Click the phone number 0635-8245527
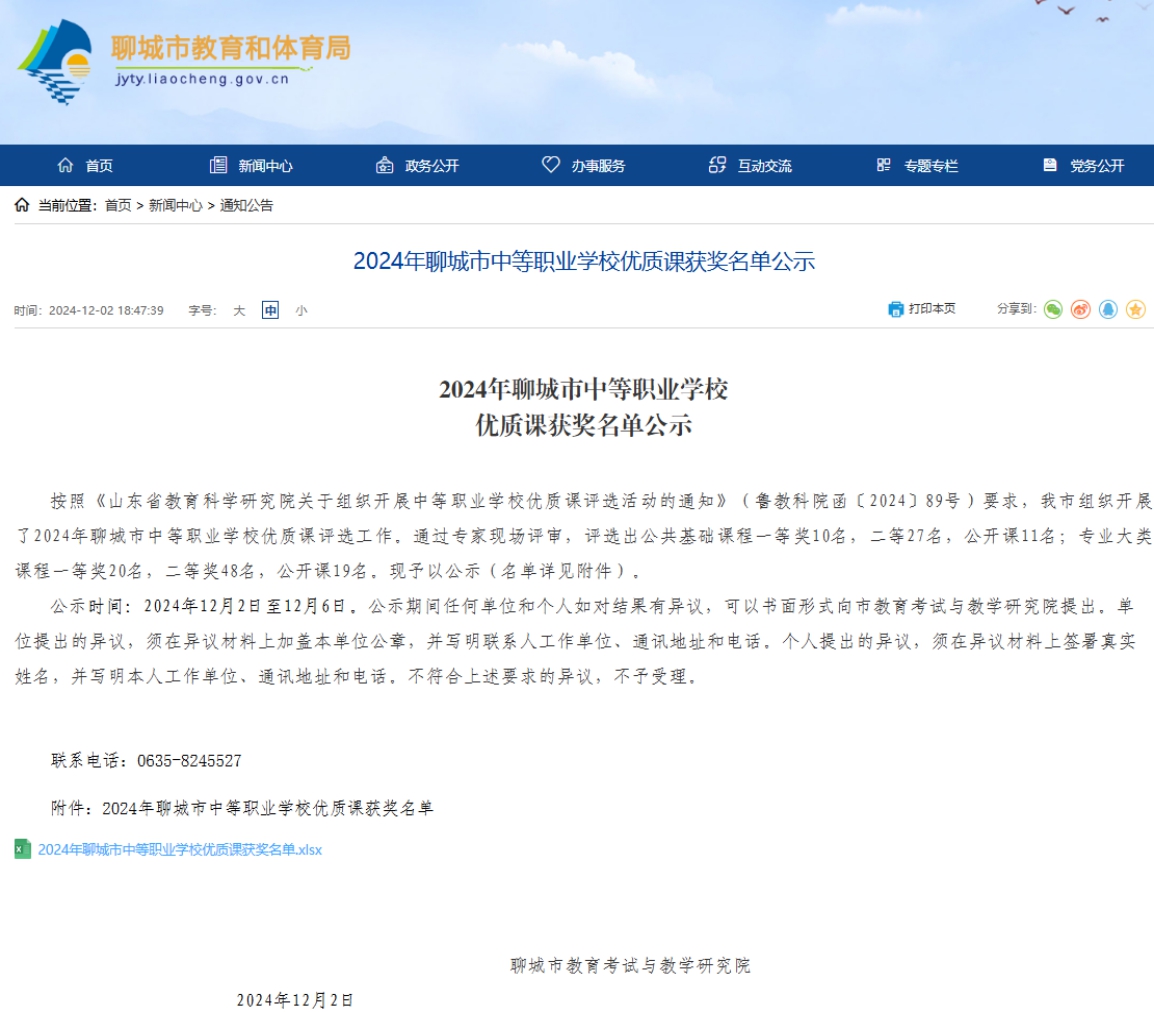Screen dimensions: 1154x1012 coord(189,760)
